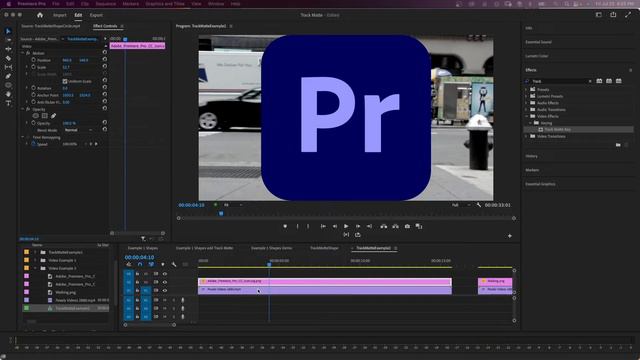Toggle third video track eye visibility
The image size is (640, 360).
[x=165, y=290]
